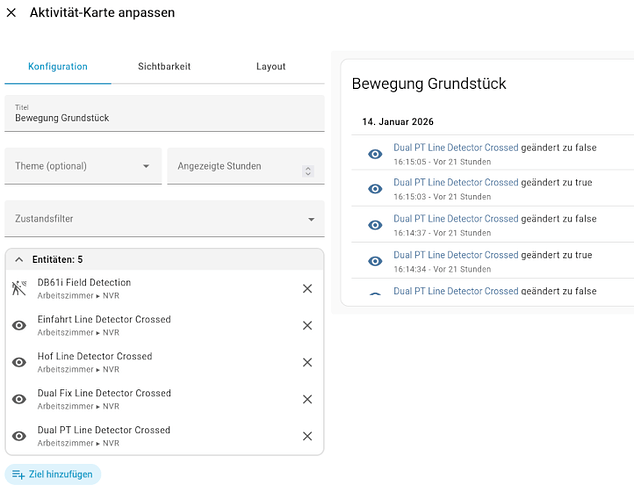This screenshot has height=500, width=634.
Task: Switch to the Sichtbarkeit tab
Action: point(164,66)
